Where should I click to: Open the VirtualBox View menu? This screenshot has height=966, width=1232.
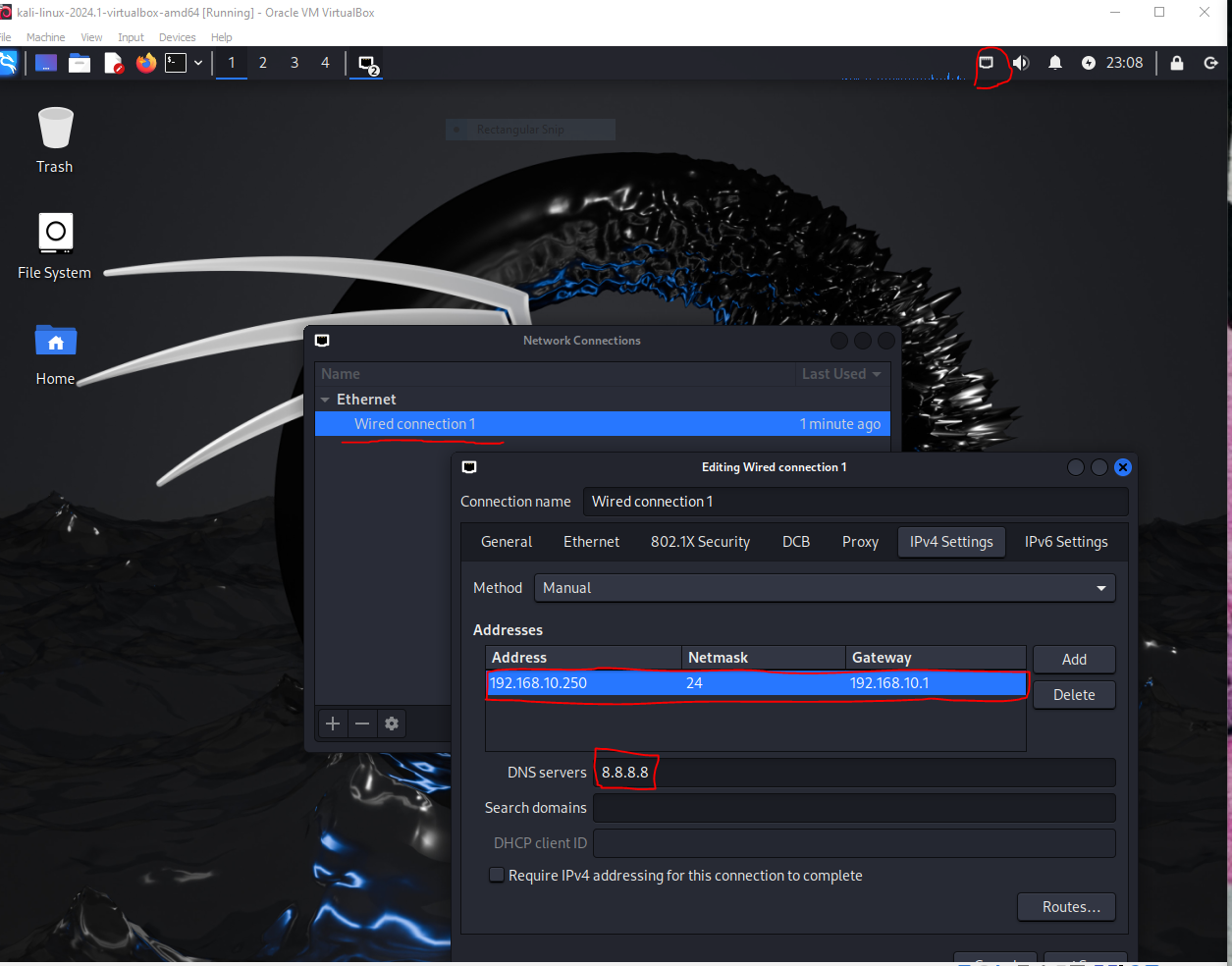91,37
